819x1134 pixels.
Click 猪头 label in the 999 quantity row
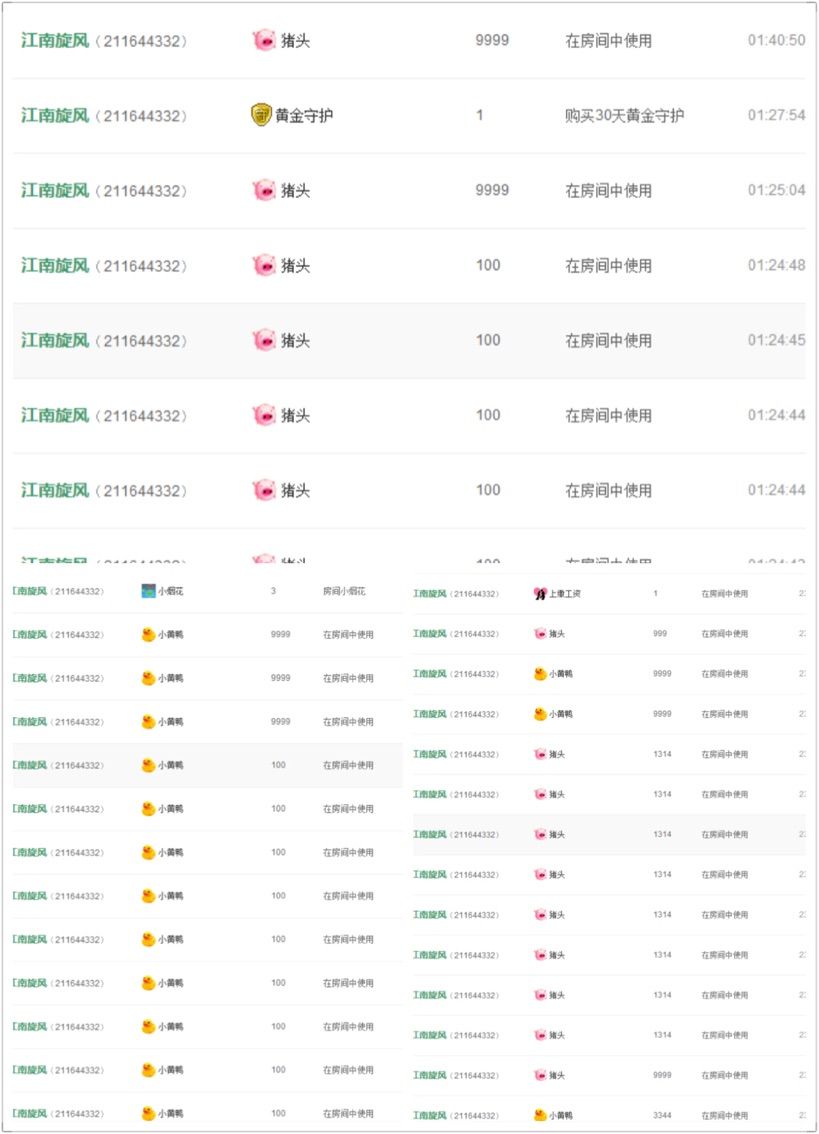(557, 634)
